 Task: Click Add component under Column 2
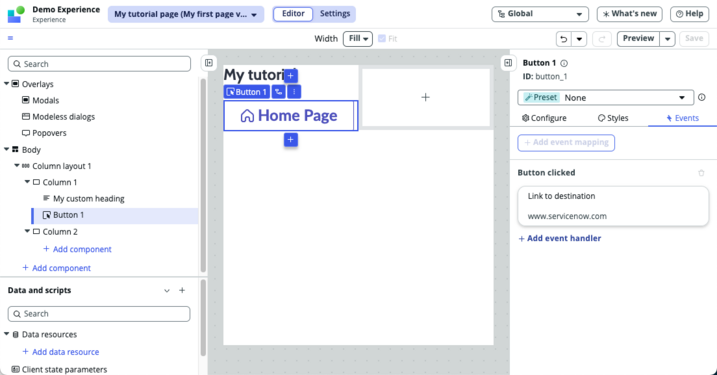tap(77, 249)
